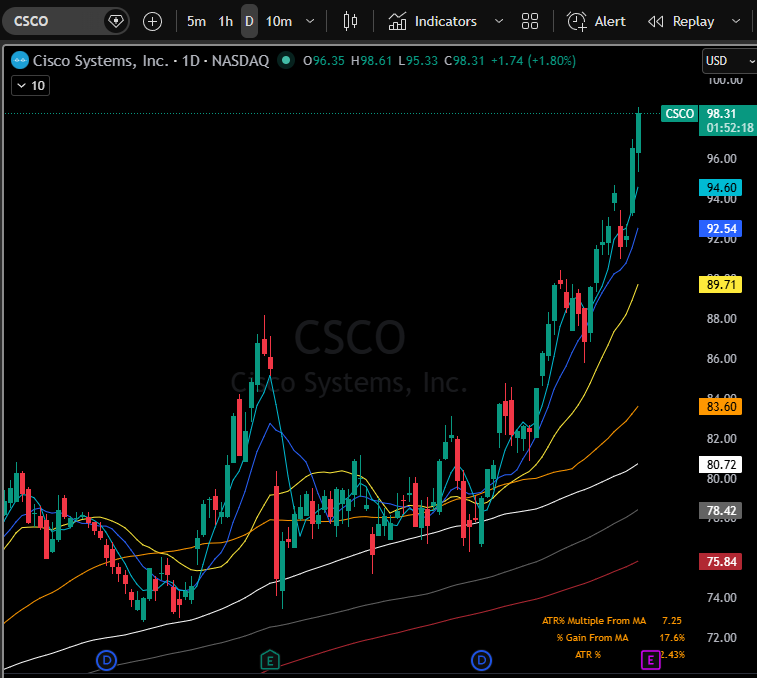
Task: Click the green E earnings marker
Action: (x=270, y=660)
